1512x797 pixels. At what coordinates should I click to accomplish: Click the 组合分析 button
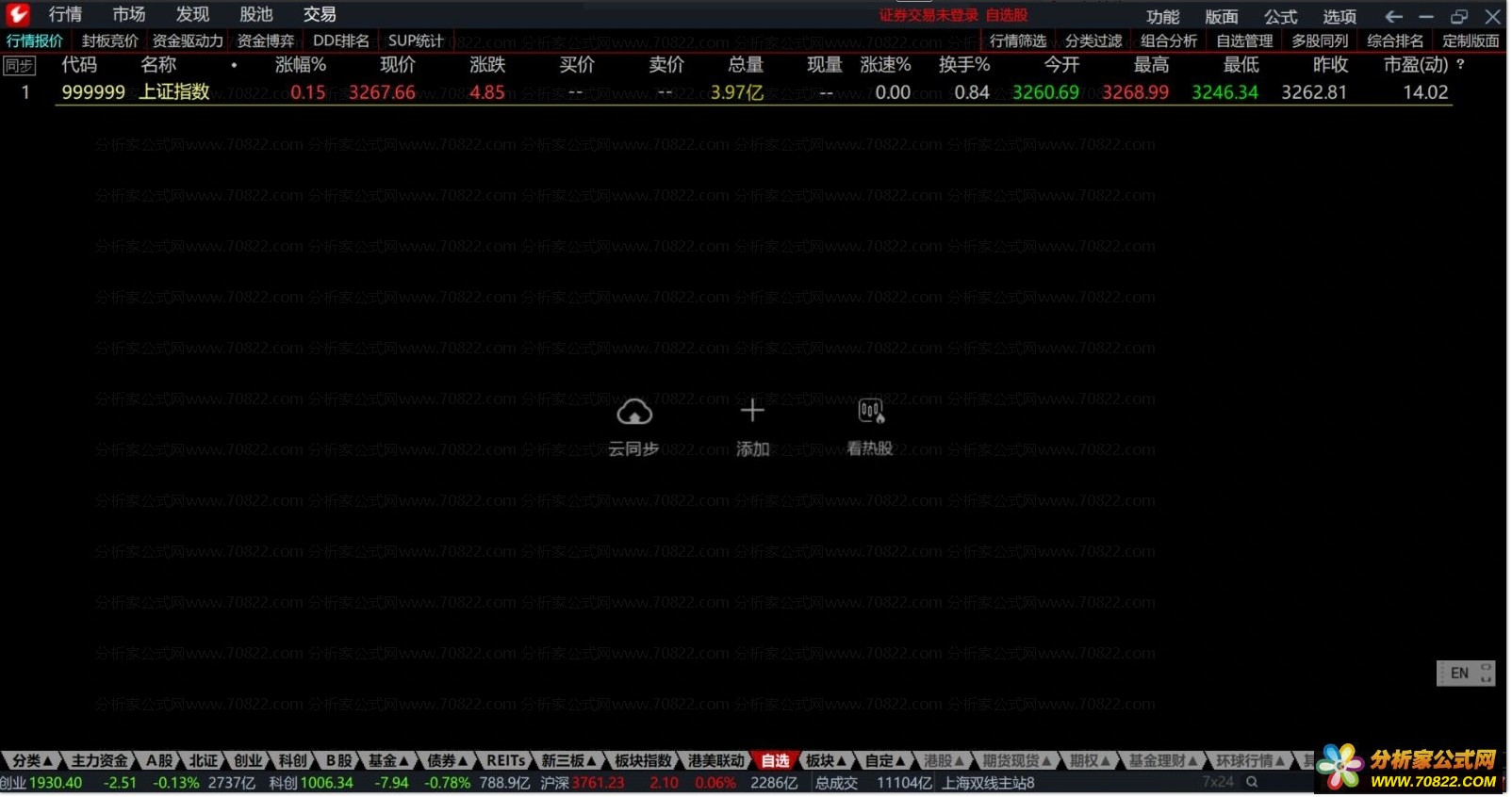[1169, 41]
